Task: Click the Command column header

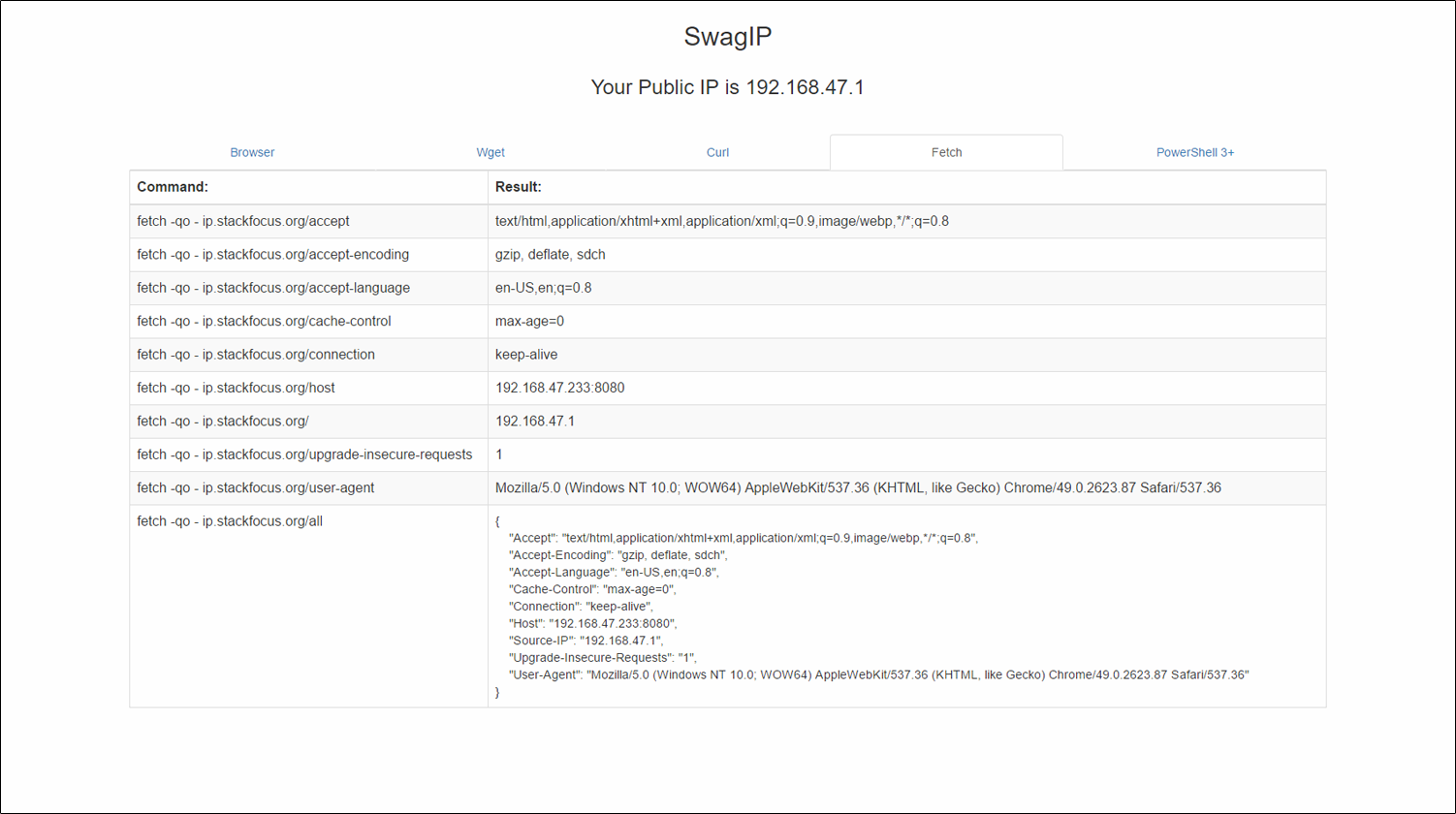Action: click(173, 187)
